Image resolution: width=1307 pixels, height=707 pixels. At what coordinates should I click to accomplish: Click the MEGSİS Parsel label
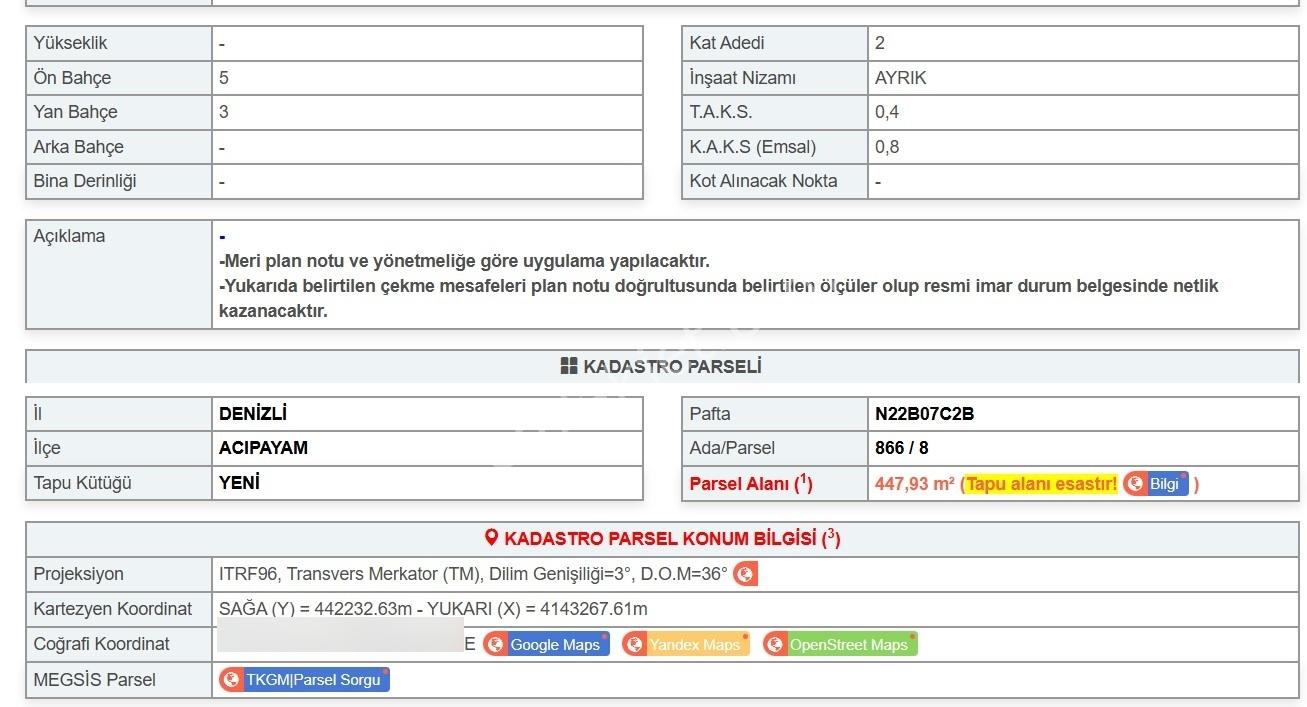pos(95,680)
